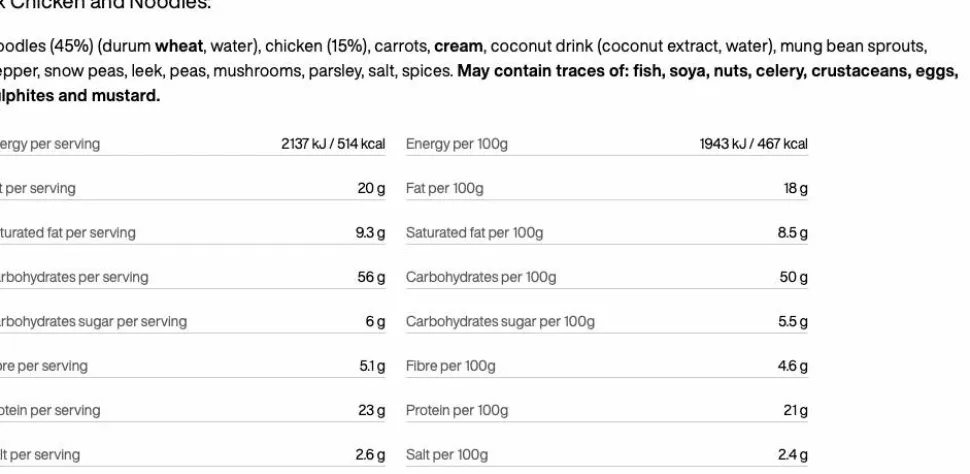The image size is (970, 474).
Task: Select the Carbohydrates per 100g value 50 g
Action: (x=794, y=277)
